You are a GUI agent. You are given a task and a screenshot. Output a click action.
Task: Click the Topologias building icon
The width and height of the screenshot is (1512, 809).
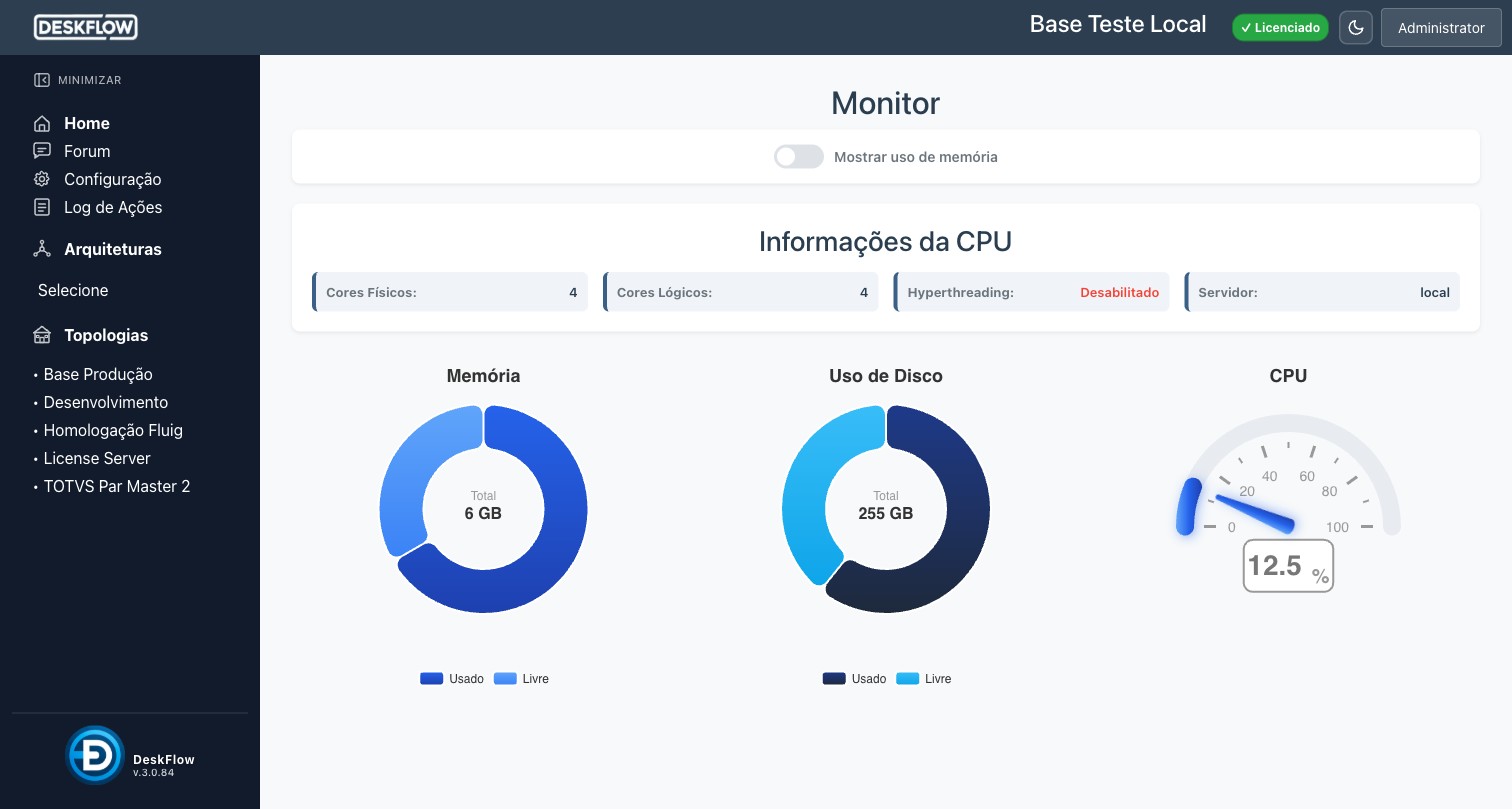(42, 335)
